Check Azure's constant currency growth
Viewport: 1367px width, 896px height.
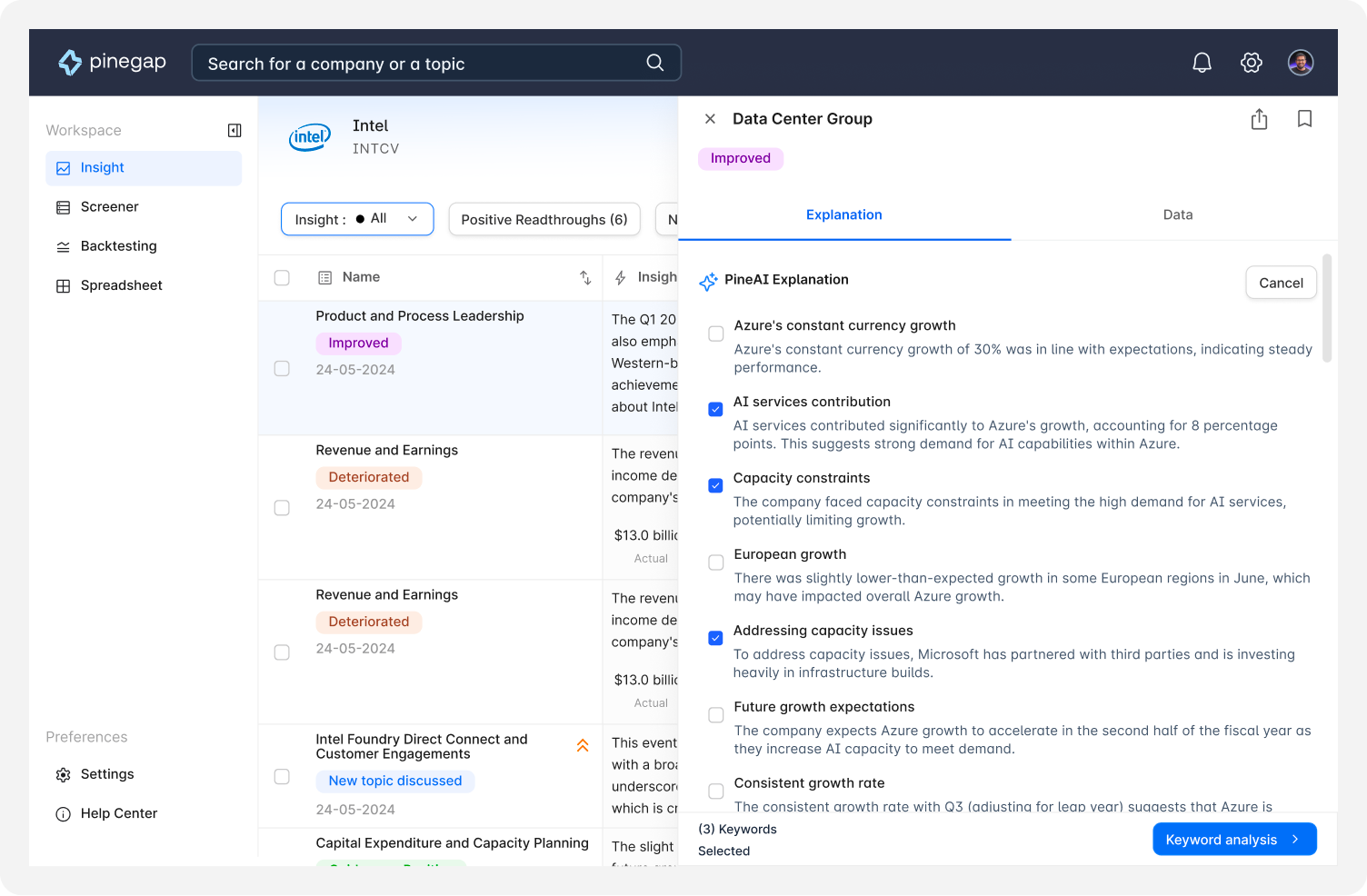[716, 334]
